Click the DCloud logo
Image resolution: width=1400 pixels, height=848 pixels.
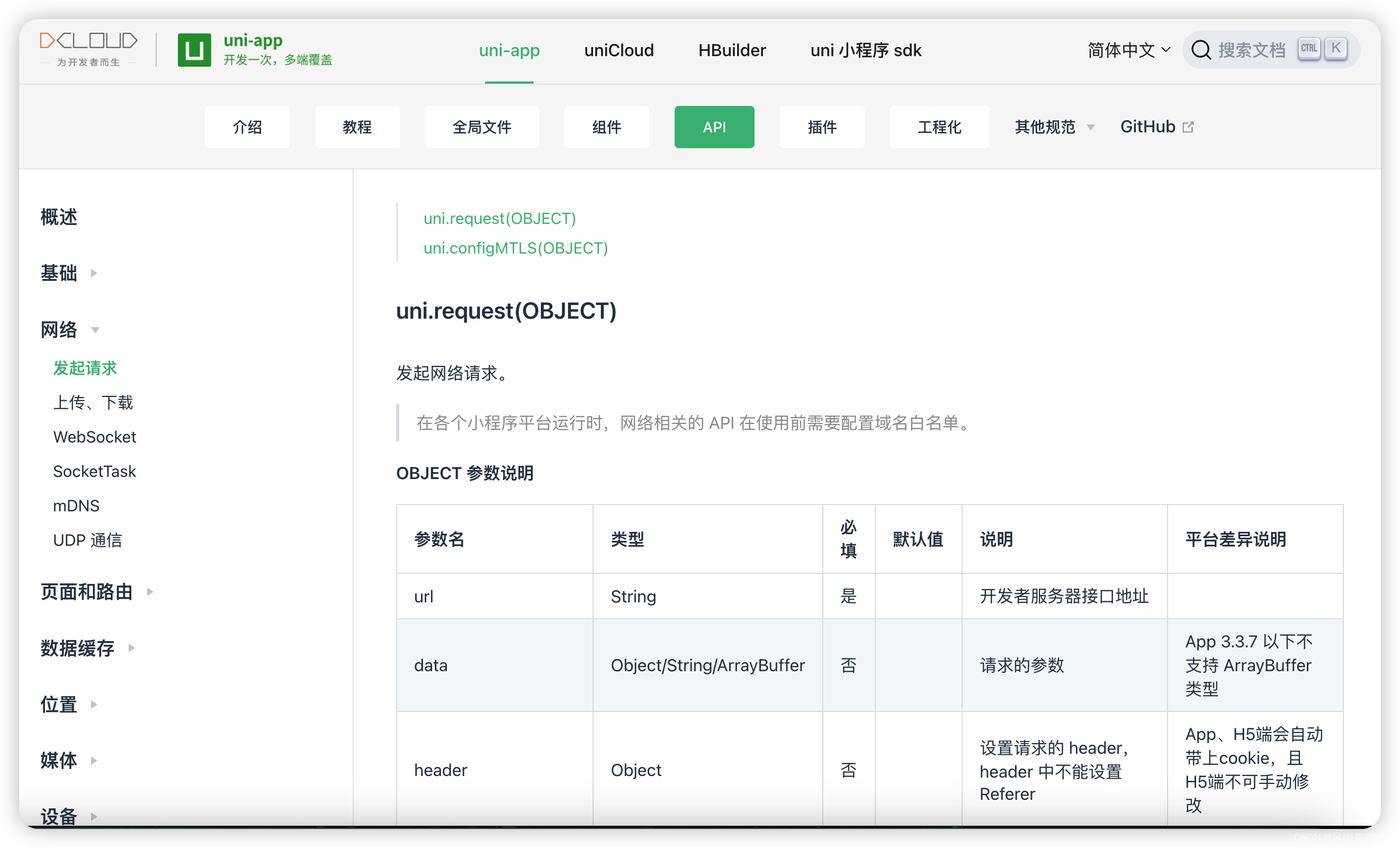pos(88,49)
